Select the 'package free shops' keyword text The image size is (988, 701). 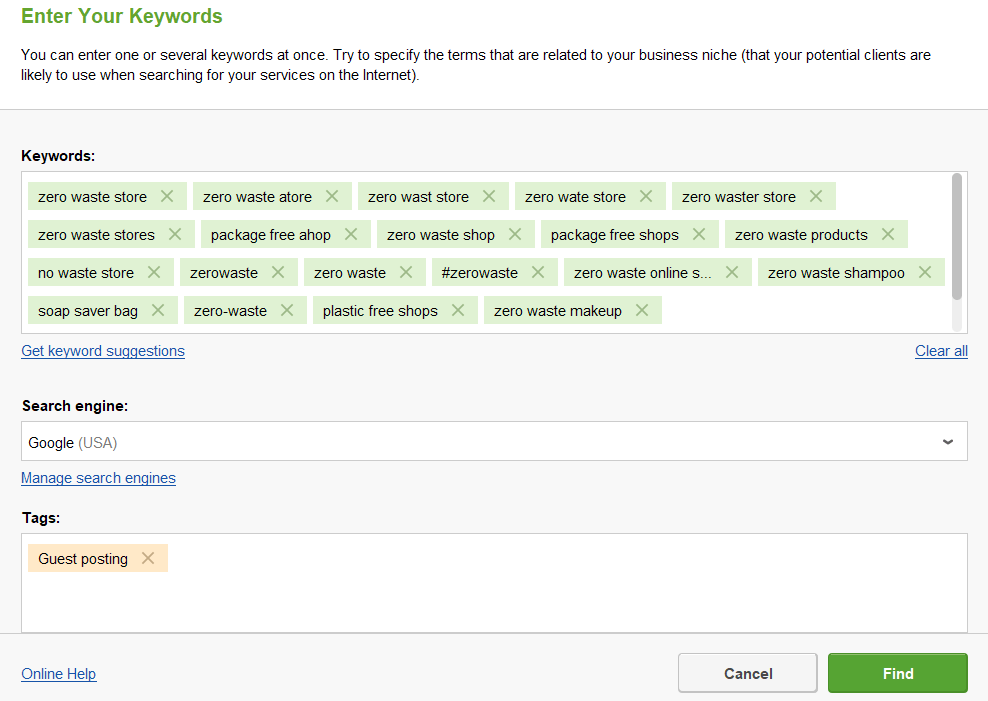pyautogui.click(x=614, y=235)
